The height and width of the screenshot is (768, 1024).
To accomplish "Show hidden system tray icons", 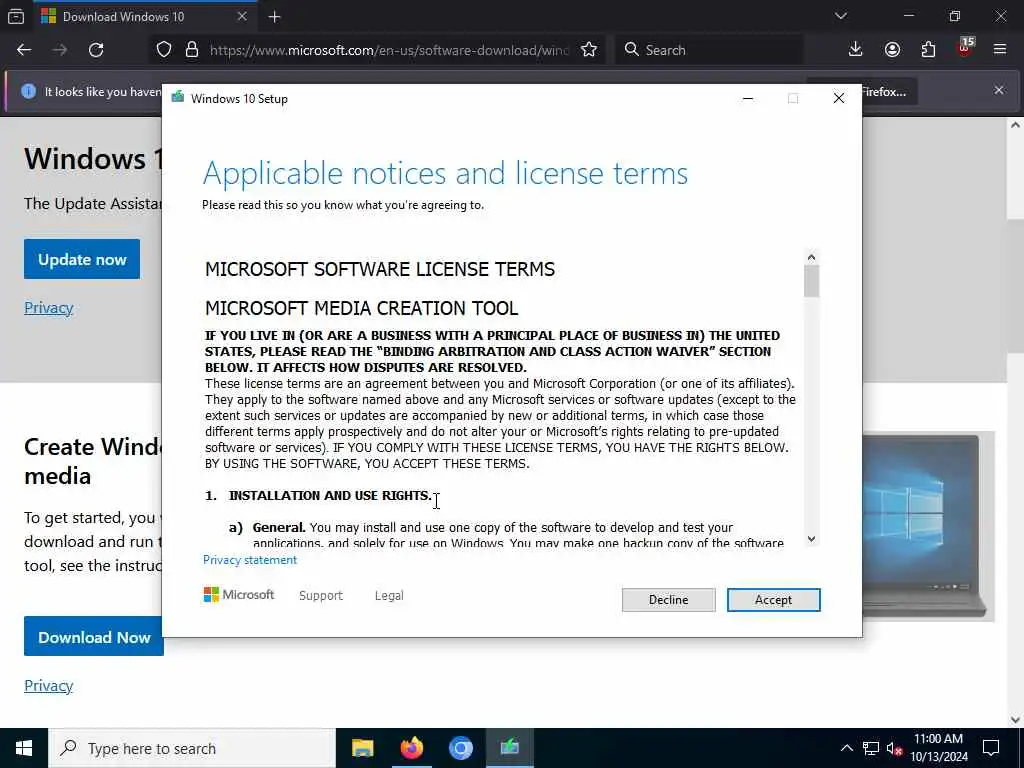I will pos(846,748).
